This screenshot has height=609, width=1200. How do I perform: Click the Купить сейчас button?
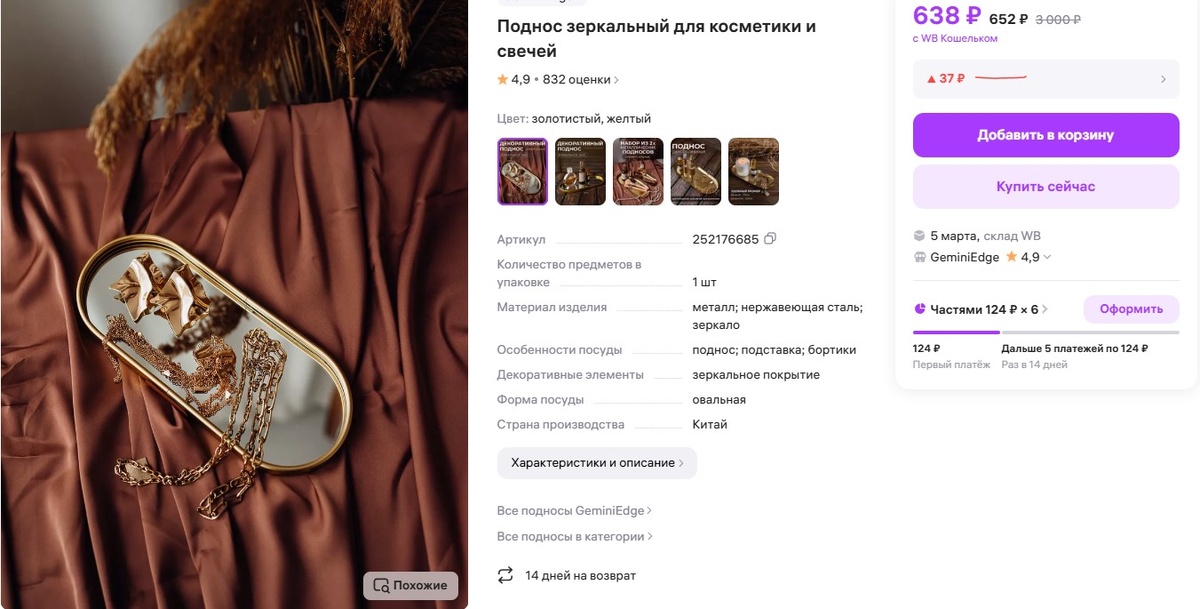click(1046, 187)
